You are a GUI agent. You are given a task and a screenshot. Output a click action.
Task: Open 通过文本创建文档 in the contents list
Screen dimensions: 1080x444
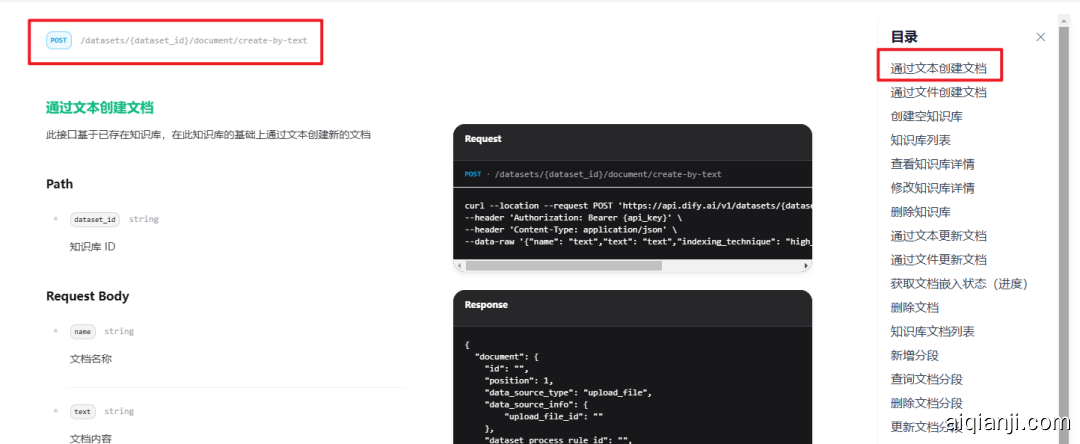click(938, 68)
